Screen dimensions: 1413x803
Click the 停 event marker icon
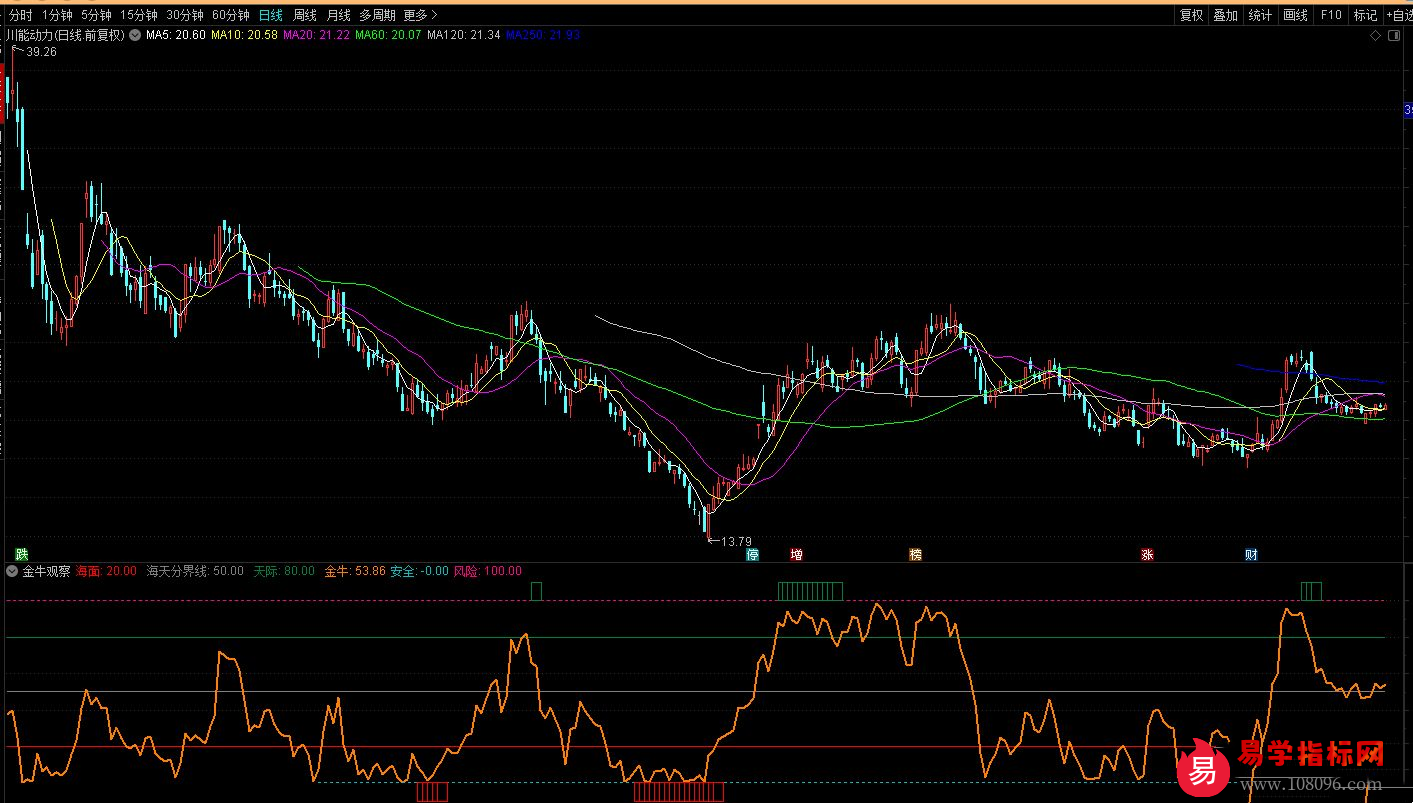[753, 554]
